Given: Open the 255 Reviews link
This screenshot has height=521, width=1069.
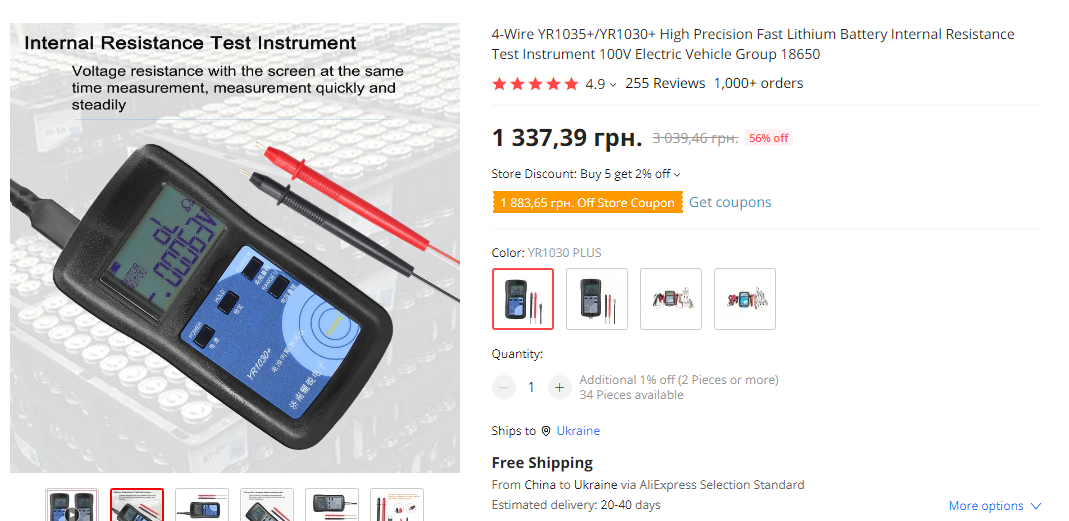Looking at the screenshot, I should 665,84.
